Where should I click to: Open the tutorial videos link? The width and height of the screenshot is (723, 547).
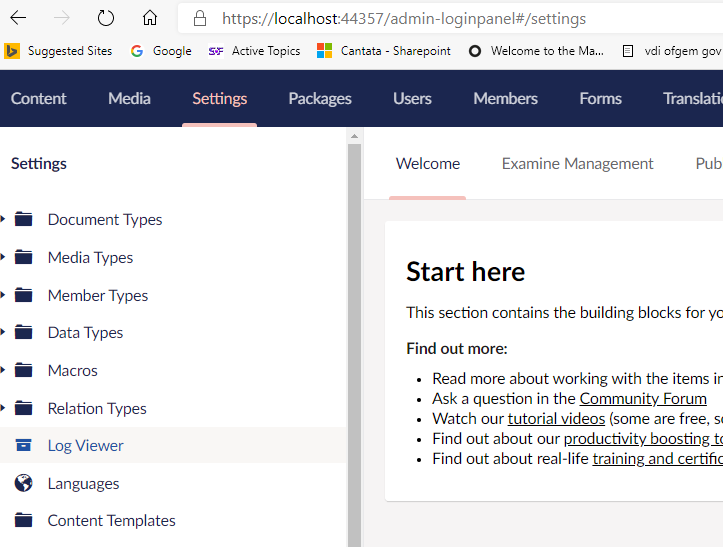tap(556, 418)
